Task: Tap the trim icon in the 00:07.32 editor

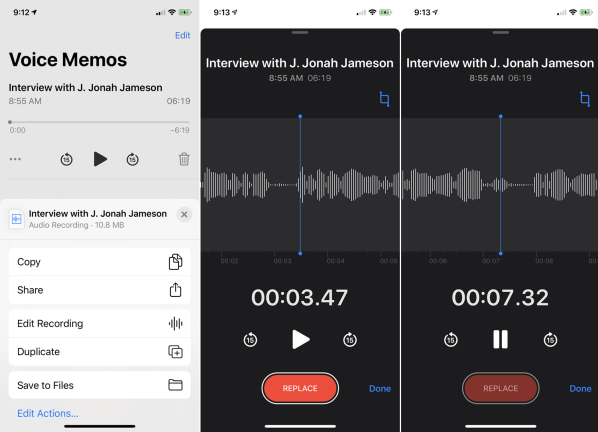Action: [x=585, y=99]
